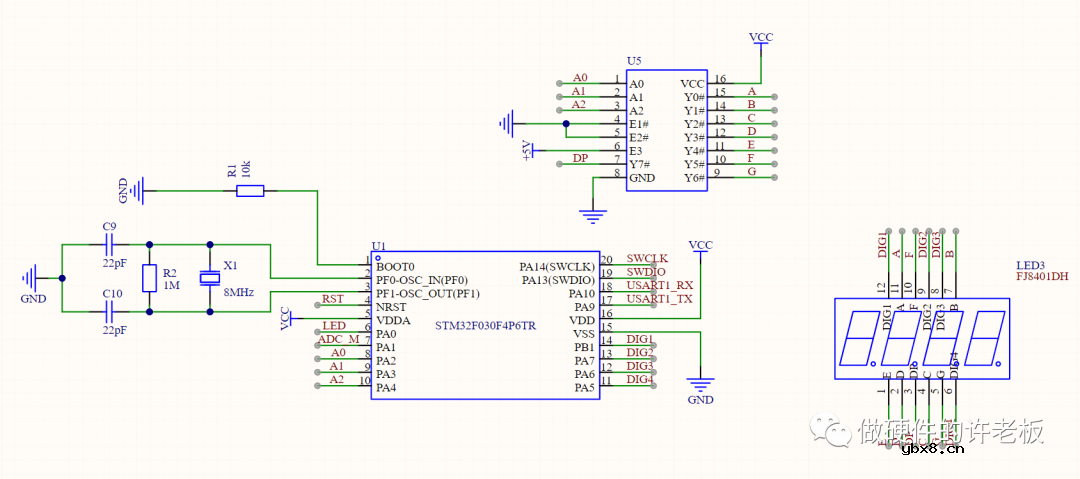This screenshot has width=1080, height=479.
Task: Select the SWCLK net label
Action: pyautogui.click(x=646, y=258)
